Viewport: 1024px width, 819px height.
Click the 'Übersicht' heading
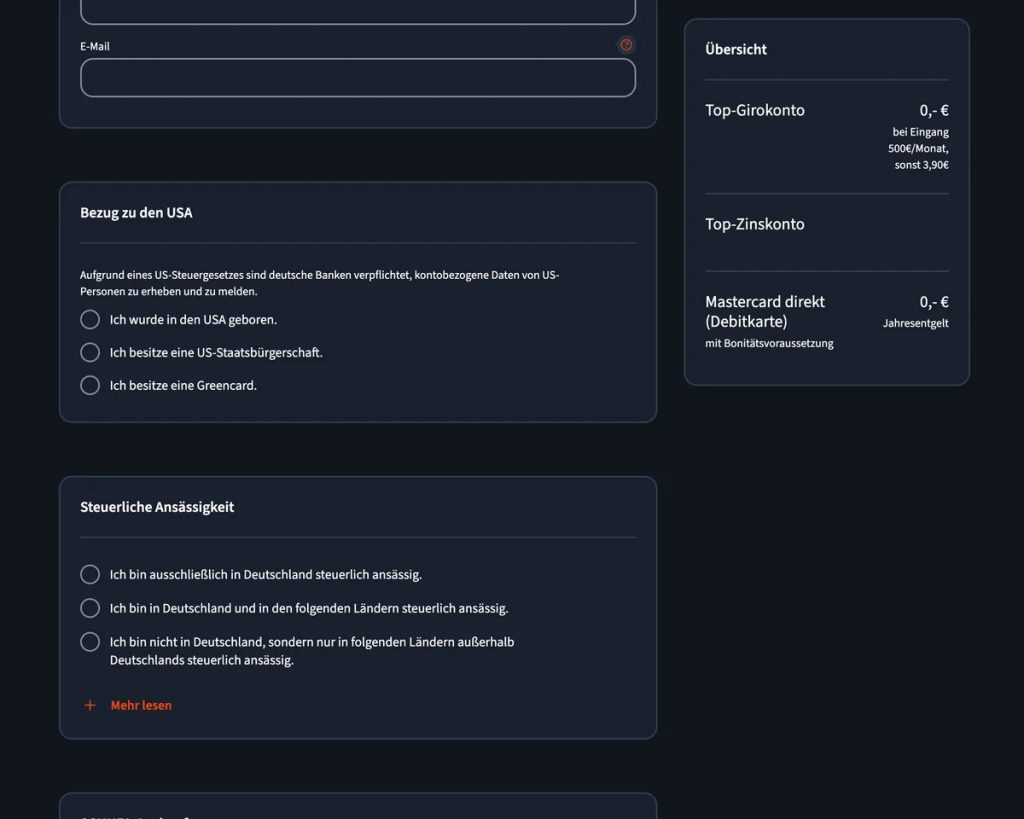tap(736, 50)
